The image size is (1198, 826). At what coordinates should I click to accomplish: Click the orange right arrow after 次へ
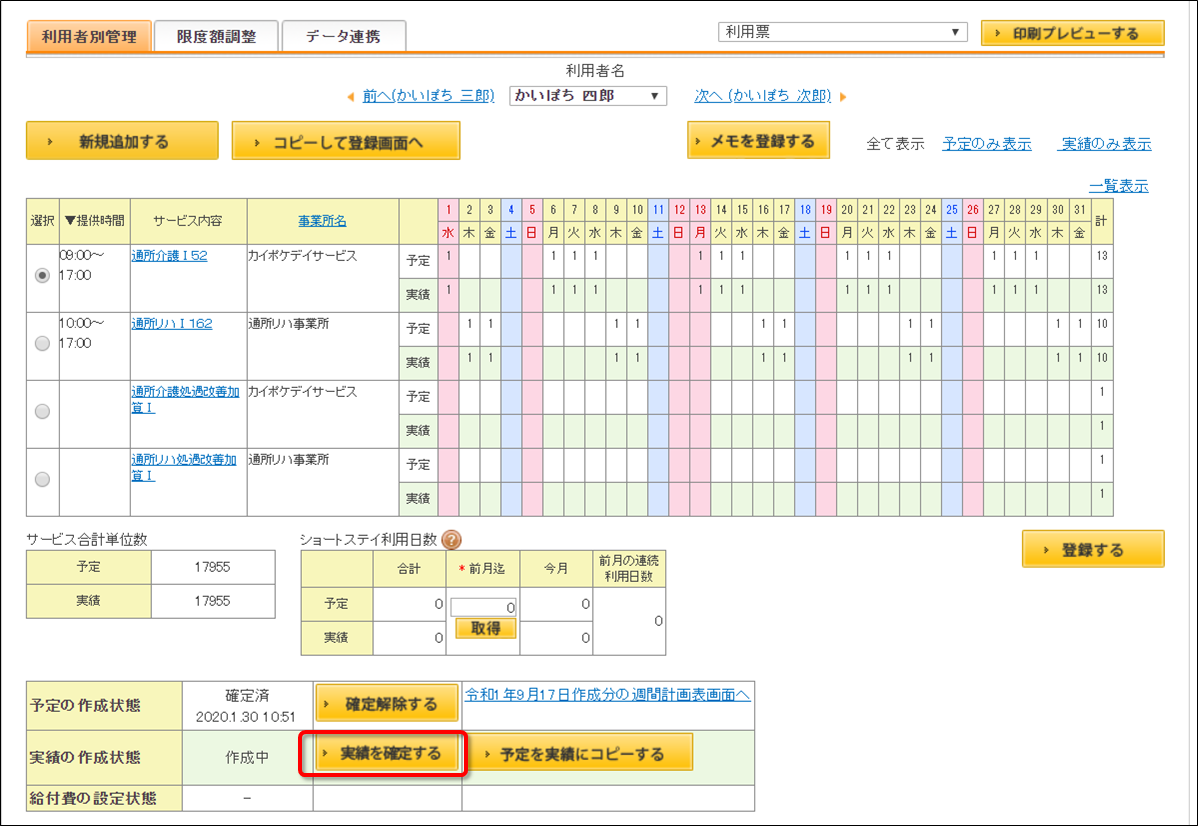tap(843, 97)
